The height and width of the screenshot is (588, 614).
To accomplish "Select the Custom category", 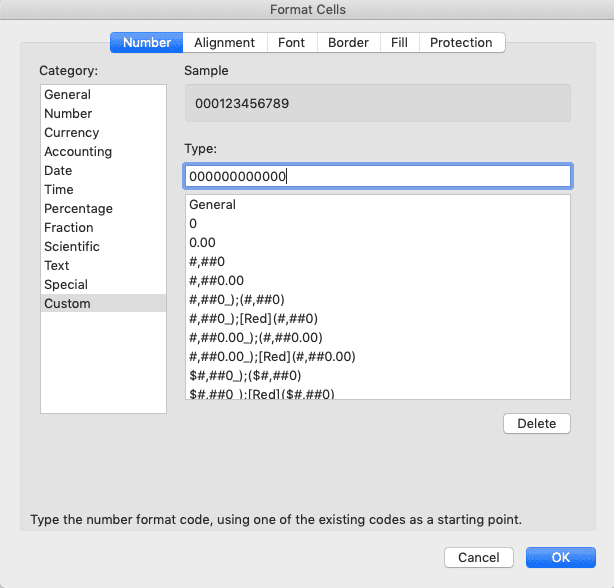I will pyautogui.click(x=103, y=303).
